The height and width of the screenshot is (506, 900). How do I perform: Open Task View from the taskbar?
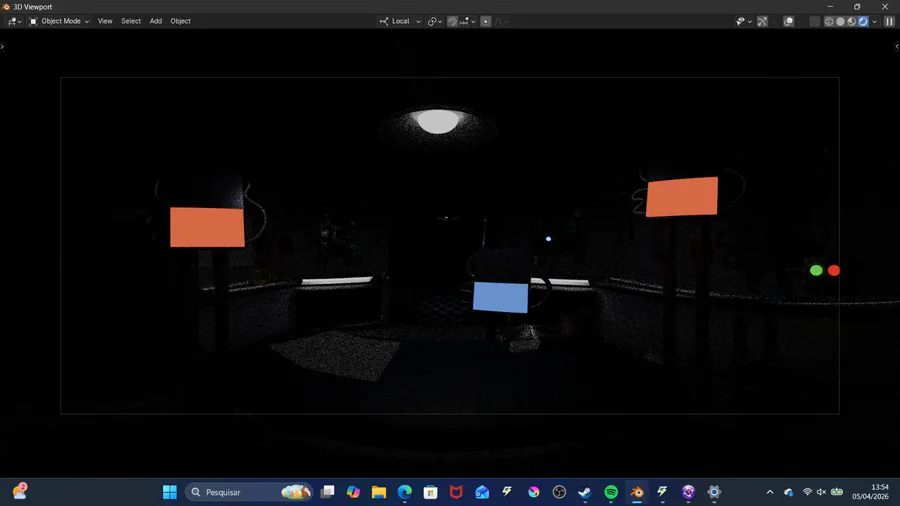coord(327,492)
